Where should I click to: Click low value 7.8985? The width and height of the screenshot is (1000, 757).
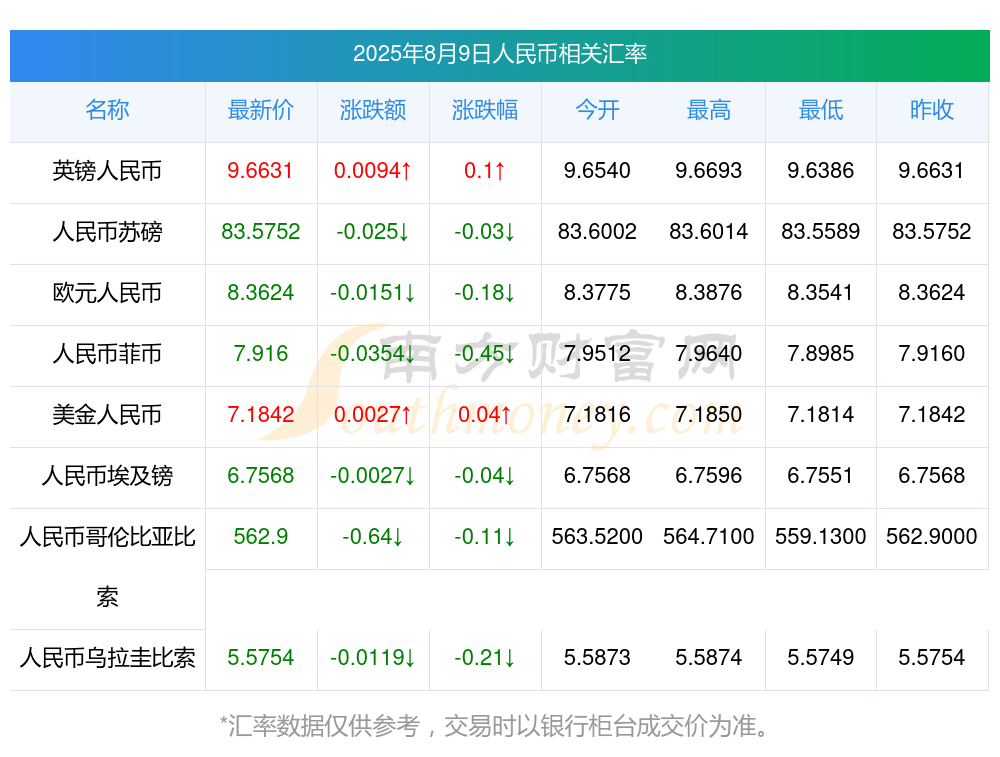pos(821,353)
